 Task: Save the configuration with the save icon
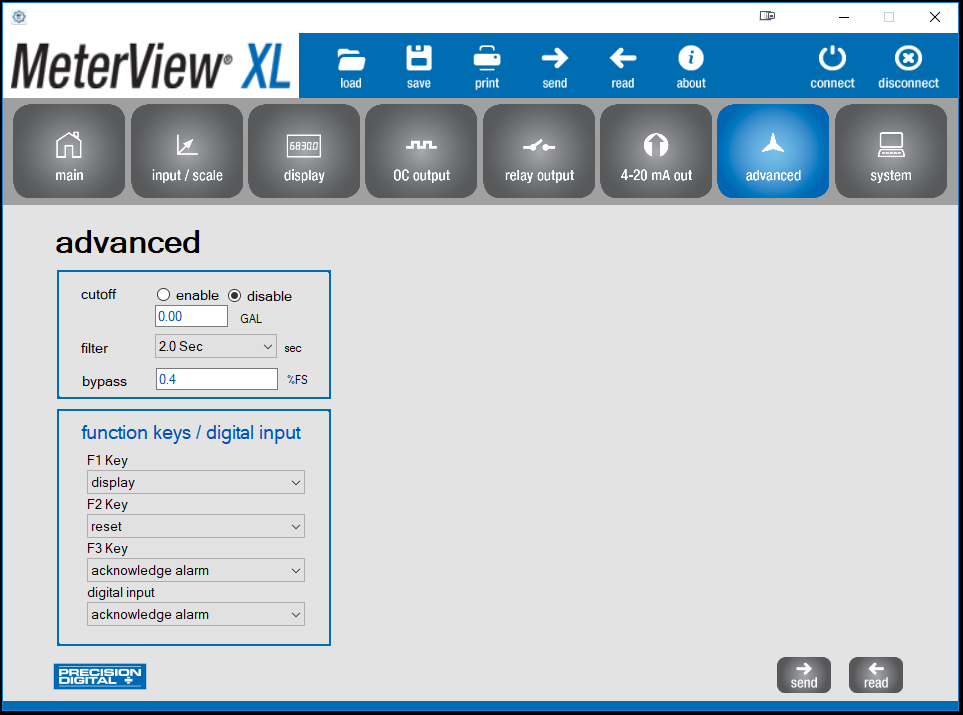pyautogui.click(x=419, y=67)
